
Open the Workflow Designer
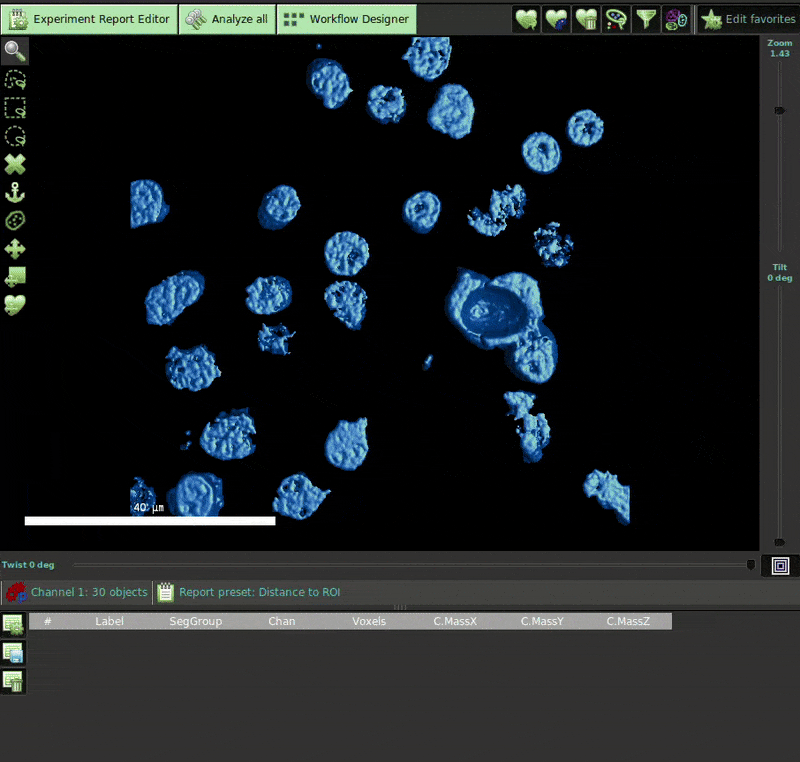(346, 19)
